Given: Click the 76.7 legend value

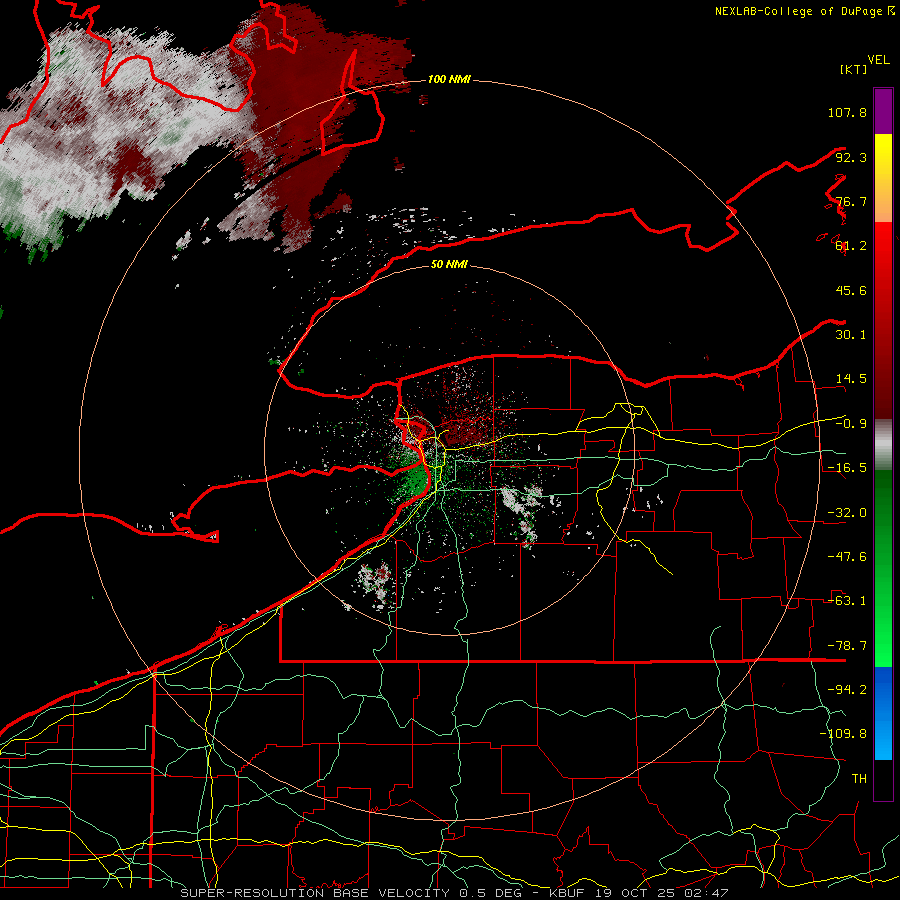Looking at the screenshot, I should tap(851, 201).
